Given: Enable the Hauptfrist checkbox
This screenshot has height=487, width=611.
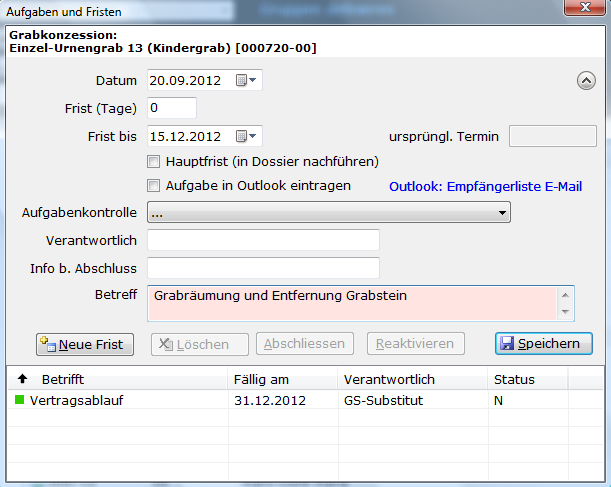Looking at the screenshot, I should pos(154,161).
